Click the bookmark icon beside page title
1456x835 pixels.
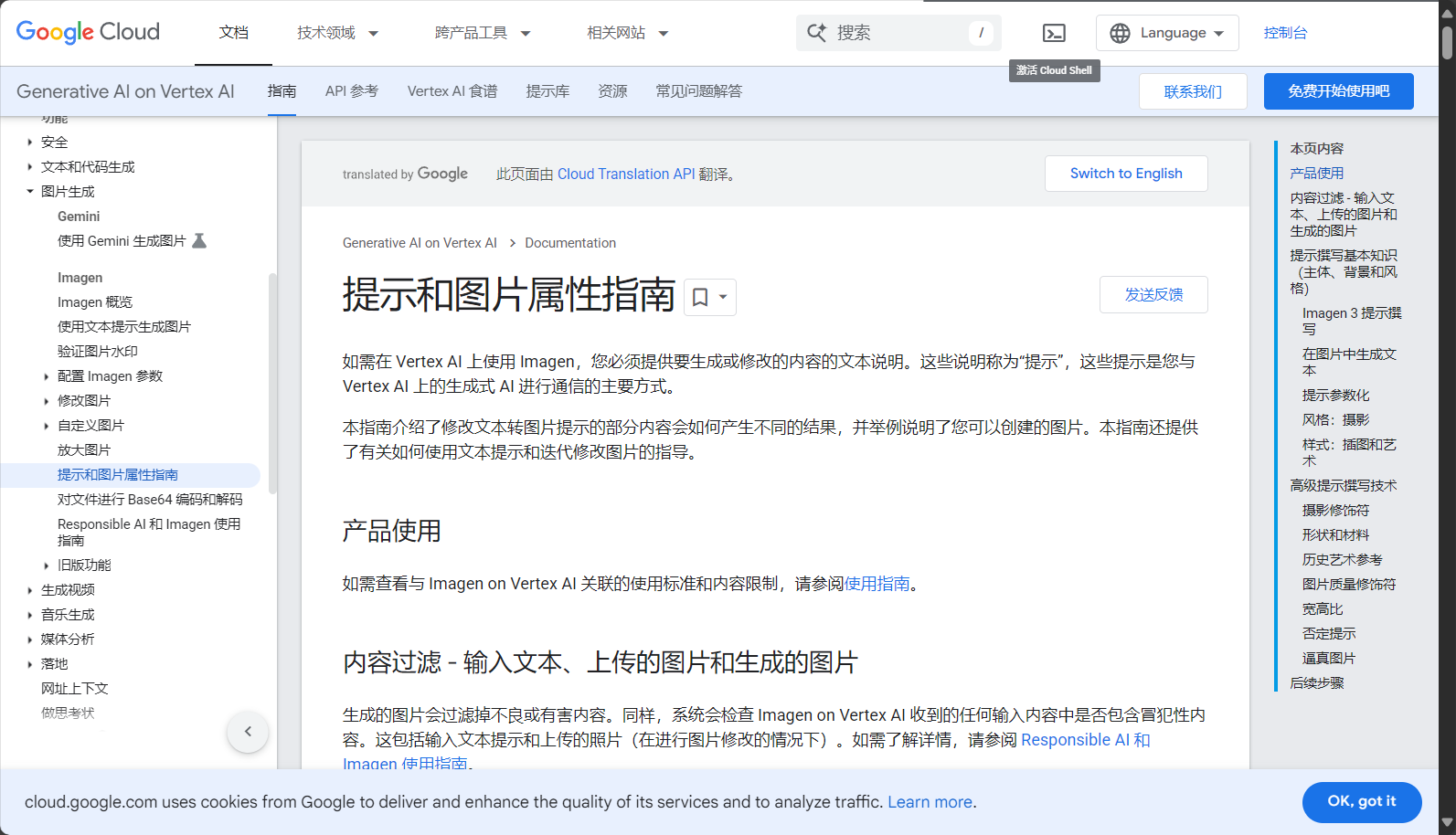coord(700,297)
